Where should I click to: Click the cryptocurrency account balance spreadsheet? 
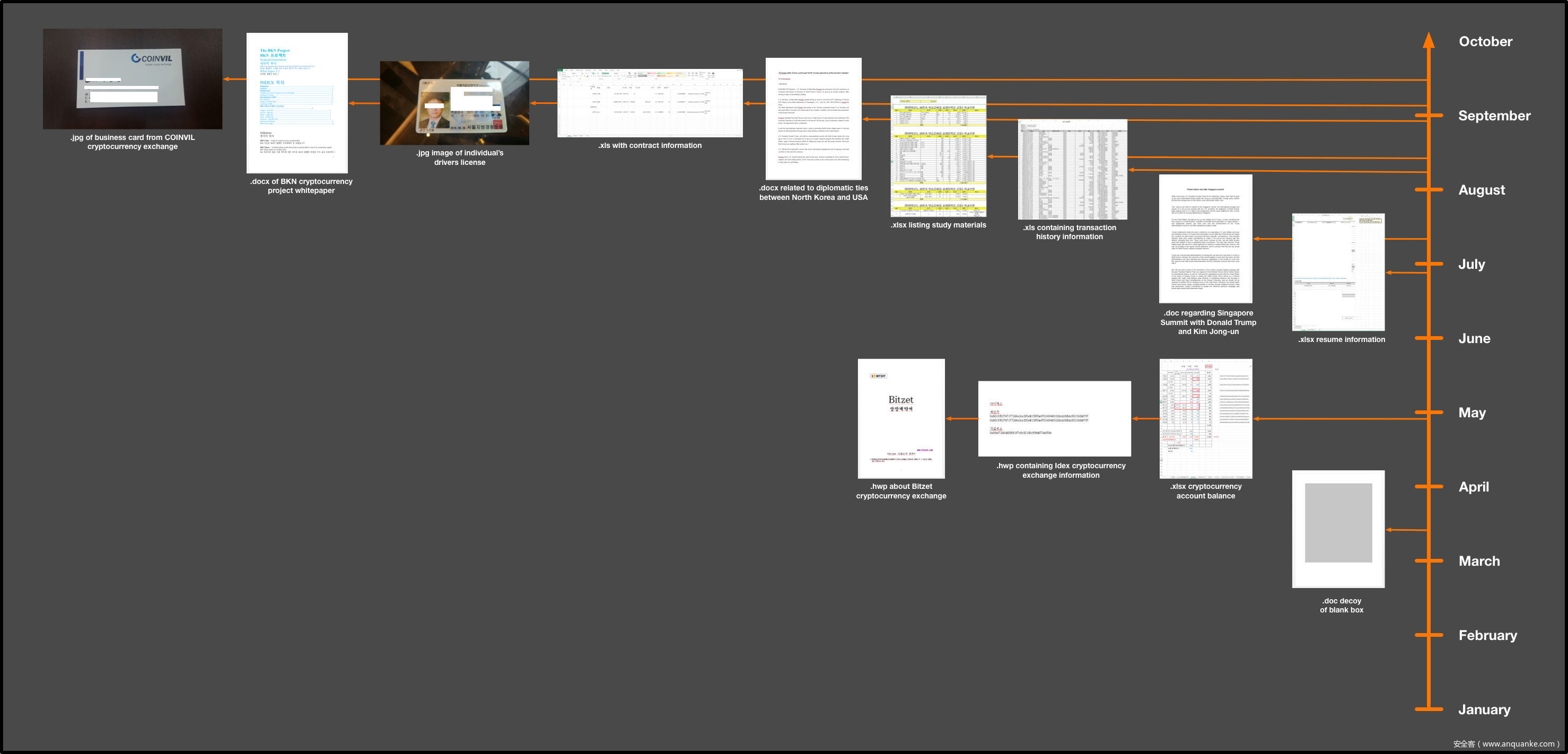1205,418
